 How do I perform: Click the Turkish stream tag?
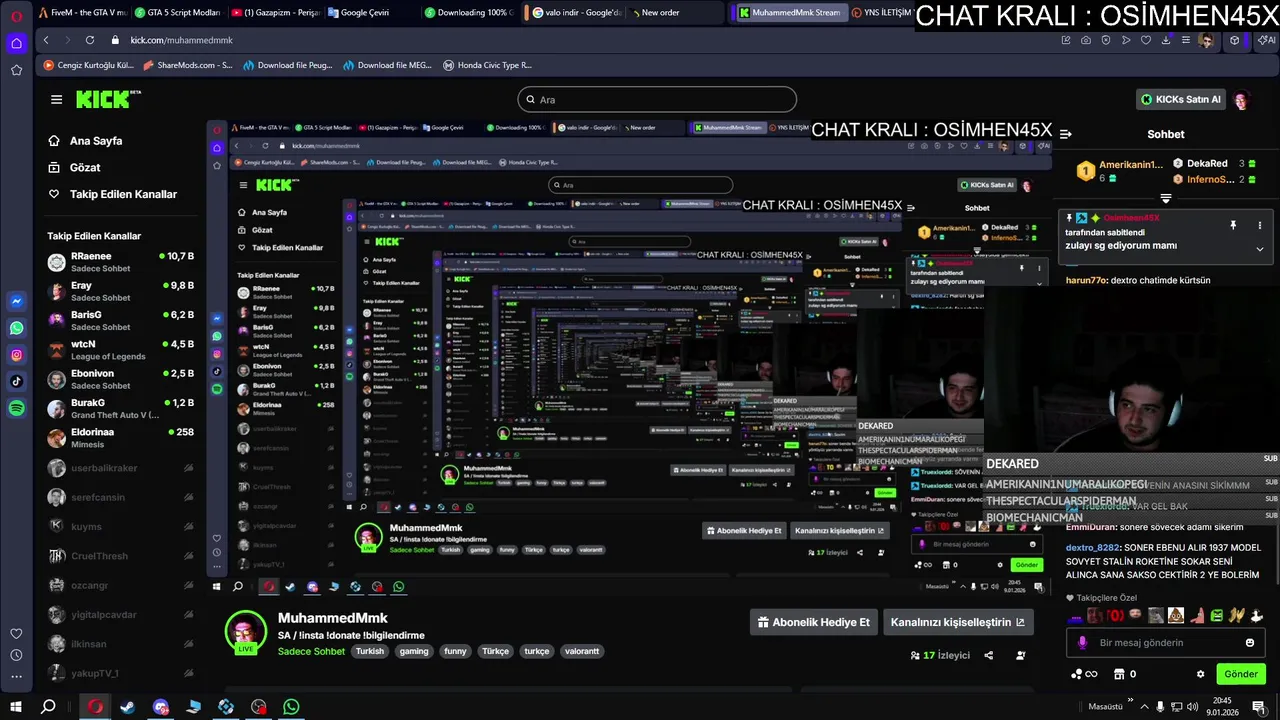tap(370, 651)
